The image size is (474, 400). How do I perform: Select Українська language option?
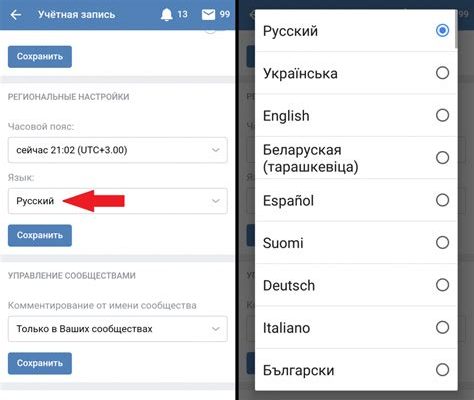click(x=356, y=73)
